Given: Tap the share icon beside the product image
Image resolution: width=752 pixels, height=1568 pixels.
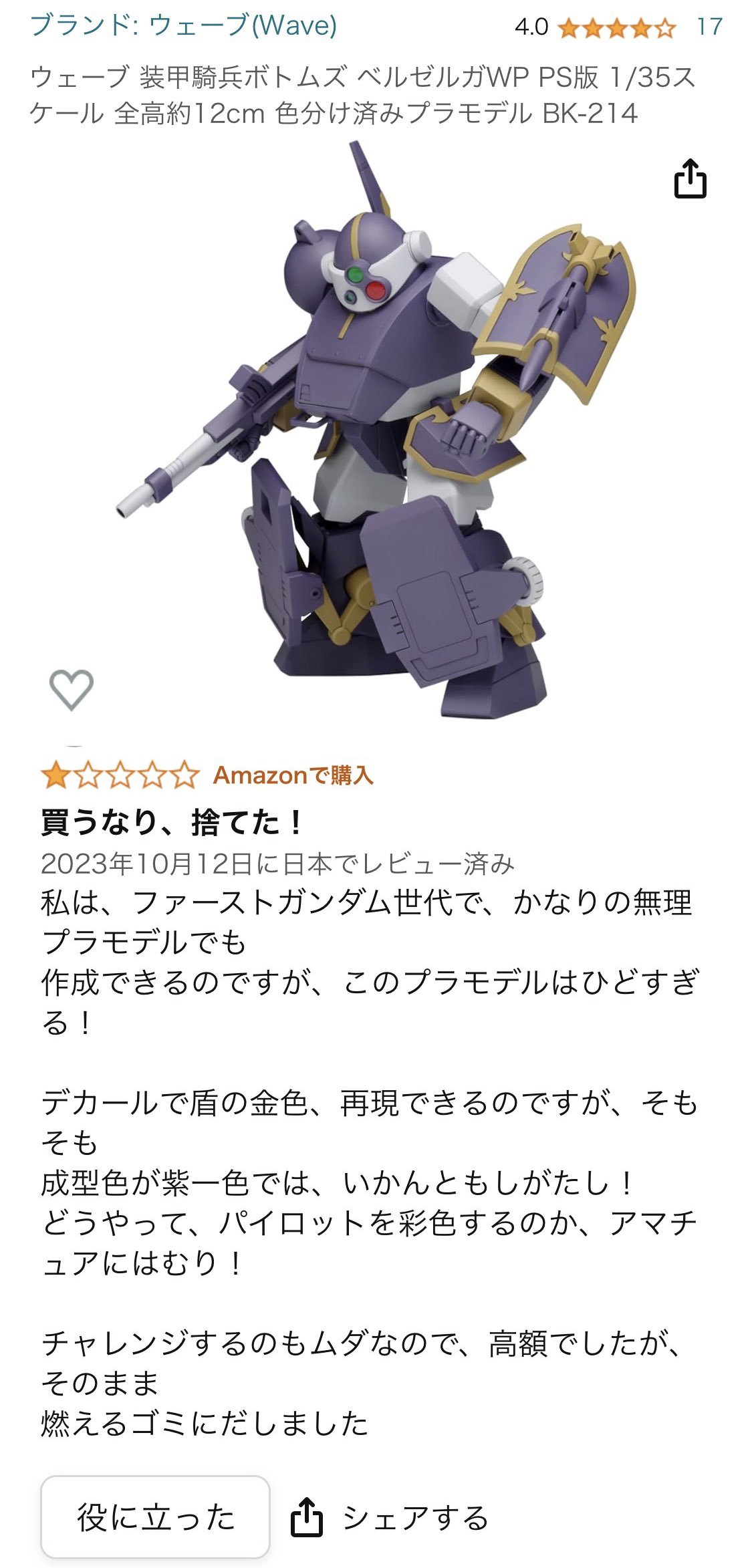Looking at the screenshot, I should pos(690,178).
